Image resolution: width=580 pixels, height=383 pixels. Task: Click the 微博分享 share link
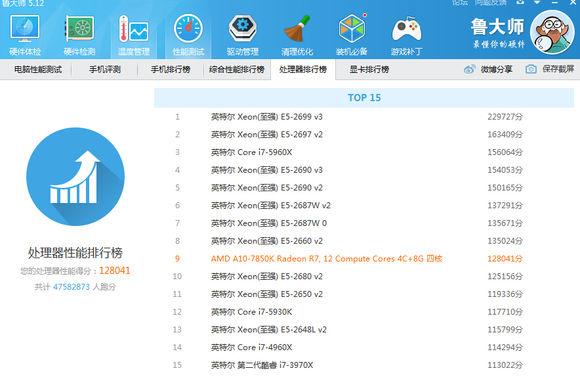[496, 69]
